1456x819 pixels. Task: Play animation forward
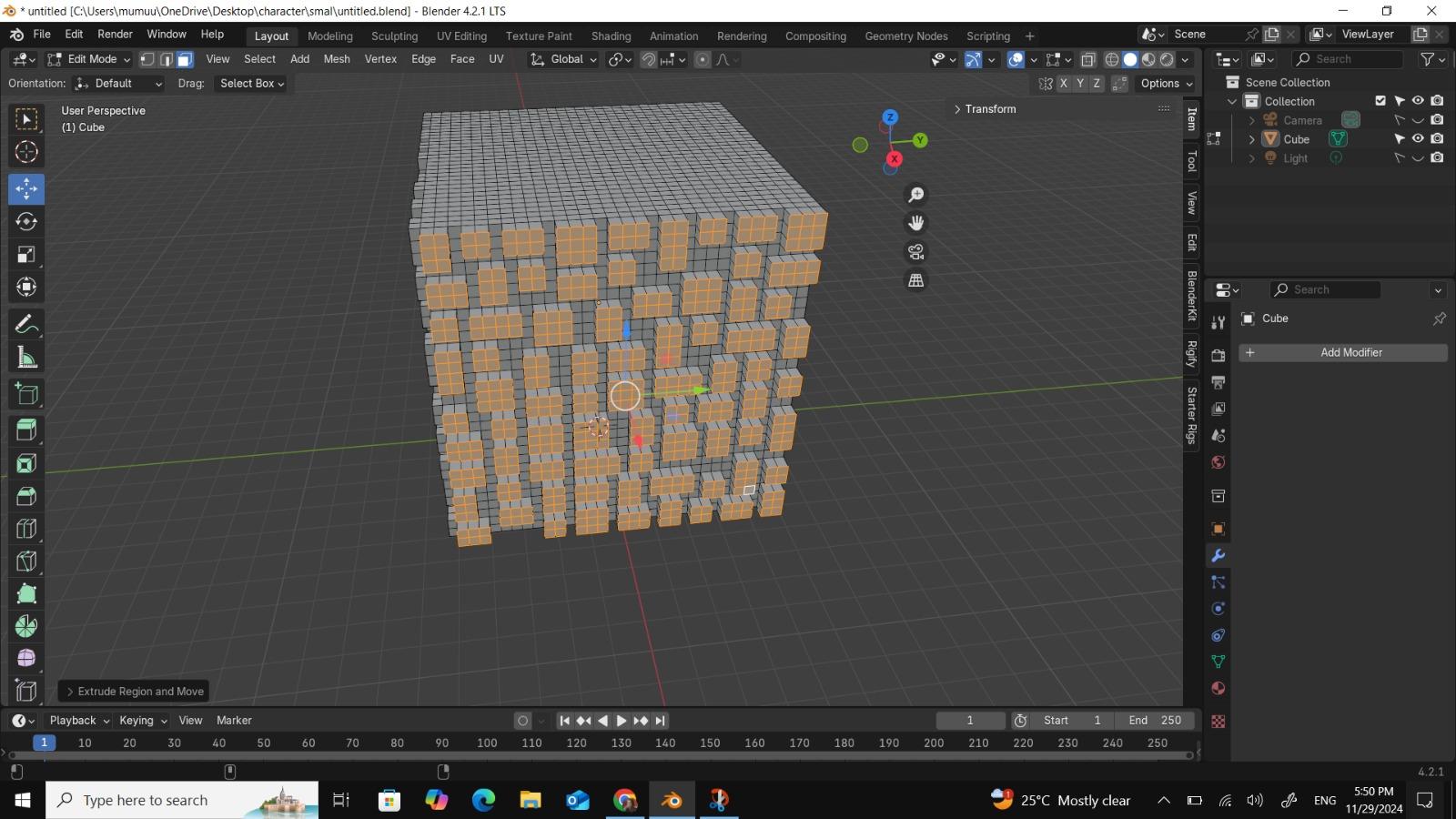622,721
